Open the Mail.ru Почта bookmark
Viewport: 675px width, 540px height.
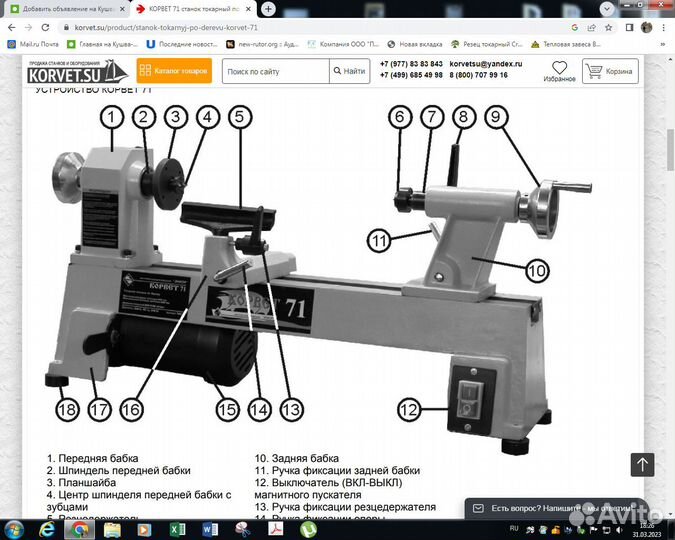pos(33,45)
